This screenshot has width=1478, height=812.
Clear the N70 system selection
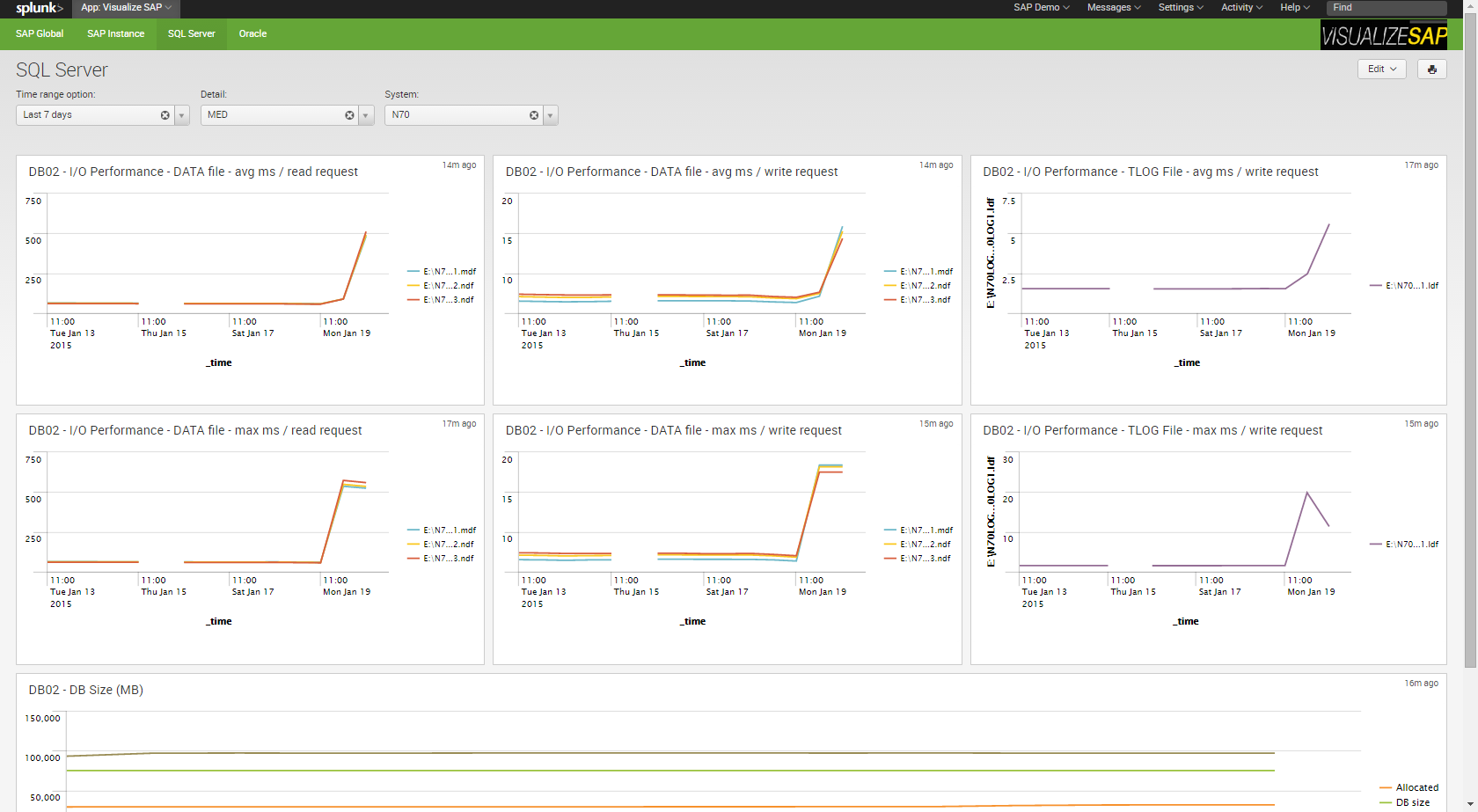pos(534,115)
